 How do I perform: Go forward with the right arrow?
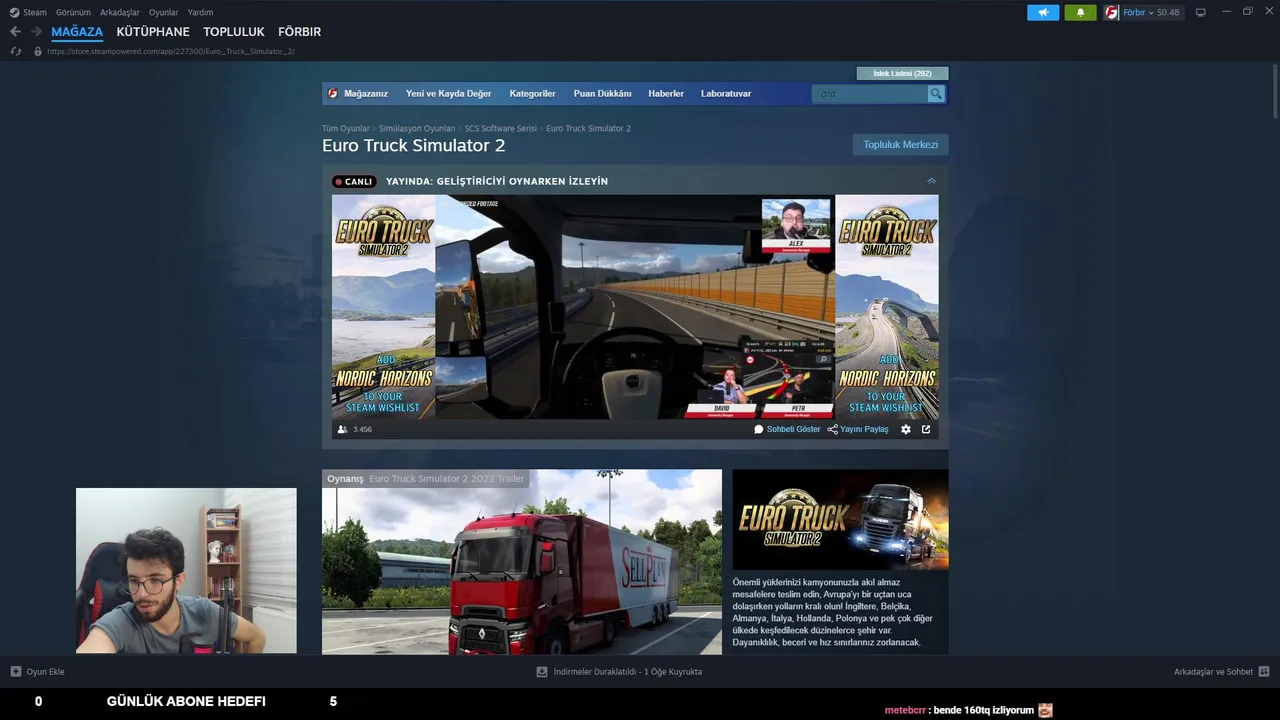click(x=36, y=32)
